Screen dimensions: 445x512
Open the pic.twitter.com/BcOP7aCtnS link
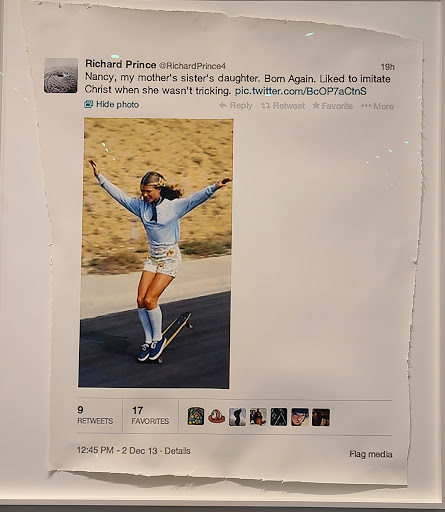coord(301,91)
